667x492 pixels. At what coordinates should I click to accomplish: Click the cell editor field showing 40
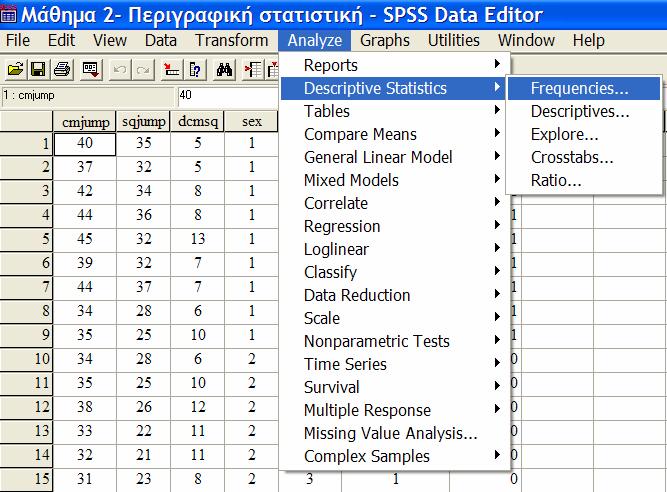pyautogui.click(x=228, y=96)
